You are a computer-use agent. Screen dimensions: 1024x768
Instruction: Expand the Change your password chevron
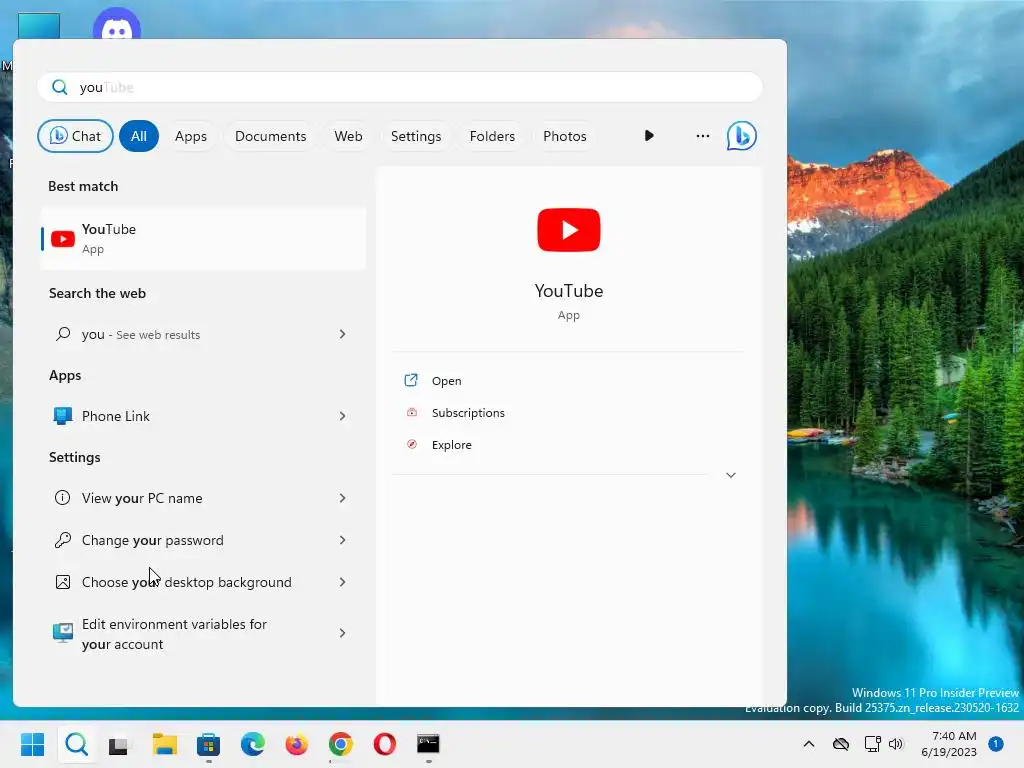(342, 540)
